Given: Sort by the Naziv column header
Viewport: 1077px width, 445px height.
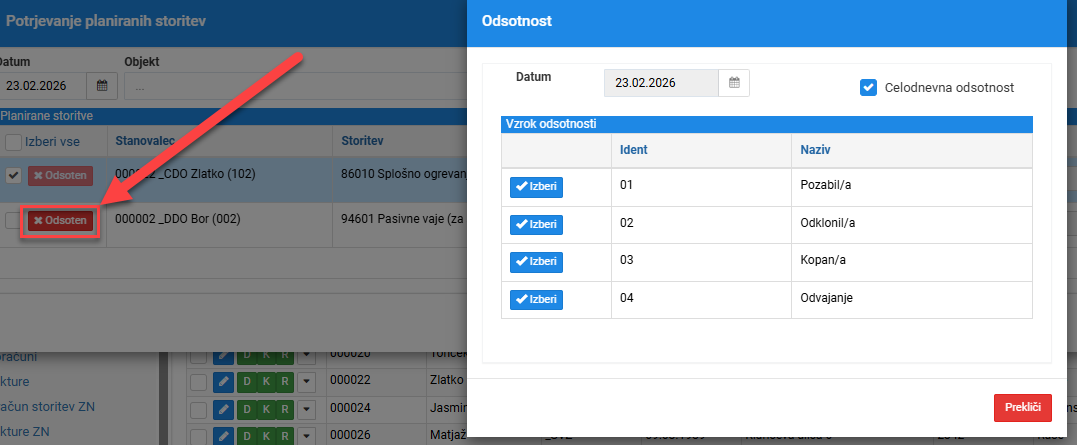Looking at the screenshot, I should pos(815,148).
